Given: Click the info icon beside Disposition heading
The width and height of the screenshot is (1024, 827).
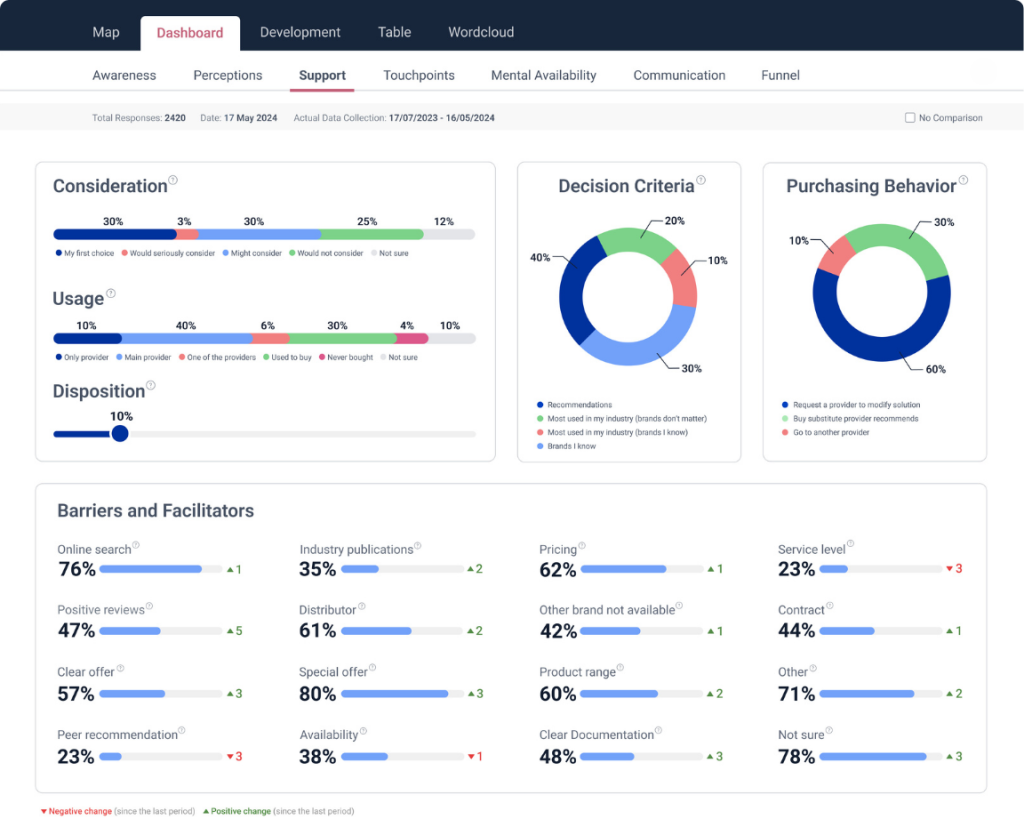Looking at the screenshot, I should 151,385.
